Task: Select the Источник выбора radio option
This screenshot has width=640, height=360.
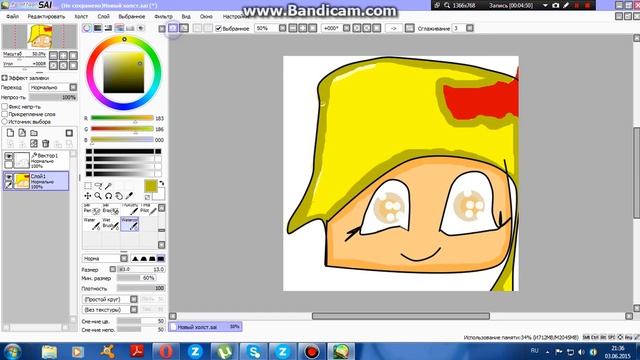Action: point(4,122)
